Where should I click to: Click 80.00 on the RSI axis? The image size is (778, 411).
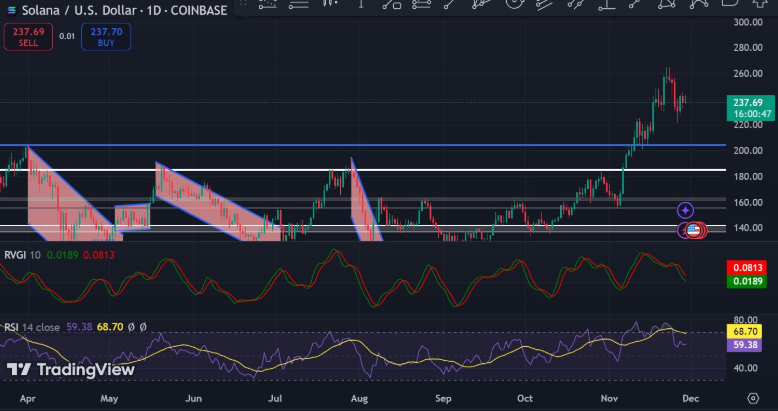click(x=745, y=320)
